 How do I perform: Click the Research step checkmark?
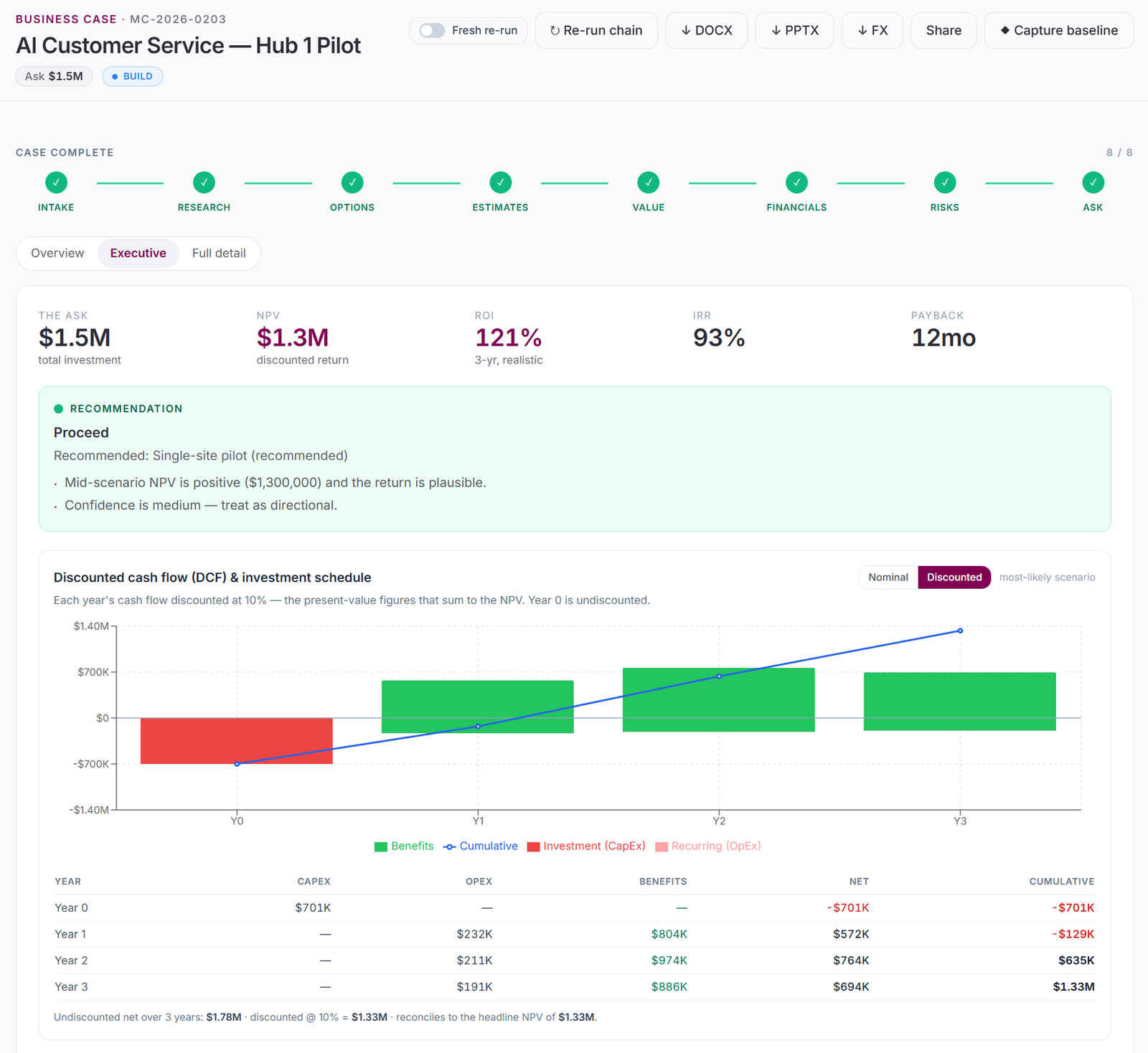pyautogui.click(x=204, y=182)
